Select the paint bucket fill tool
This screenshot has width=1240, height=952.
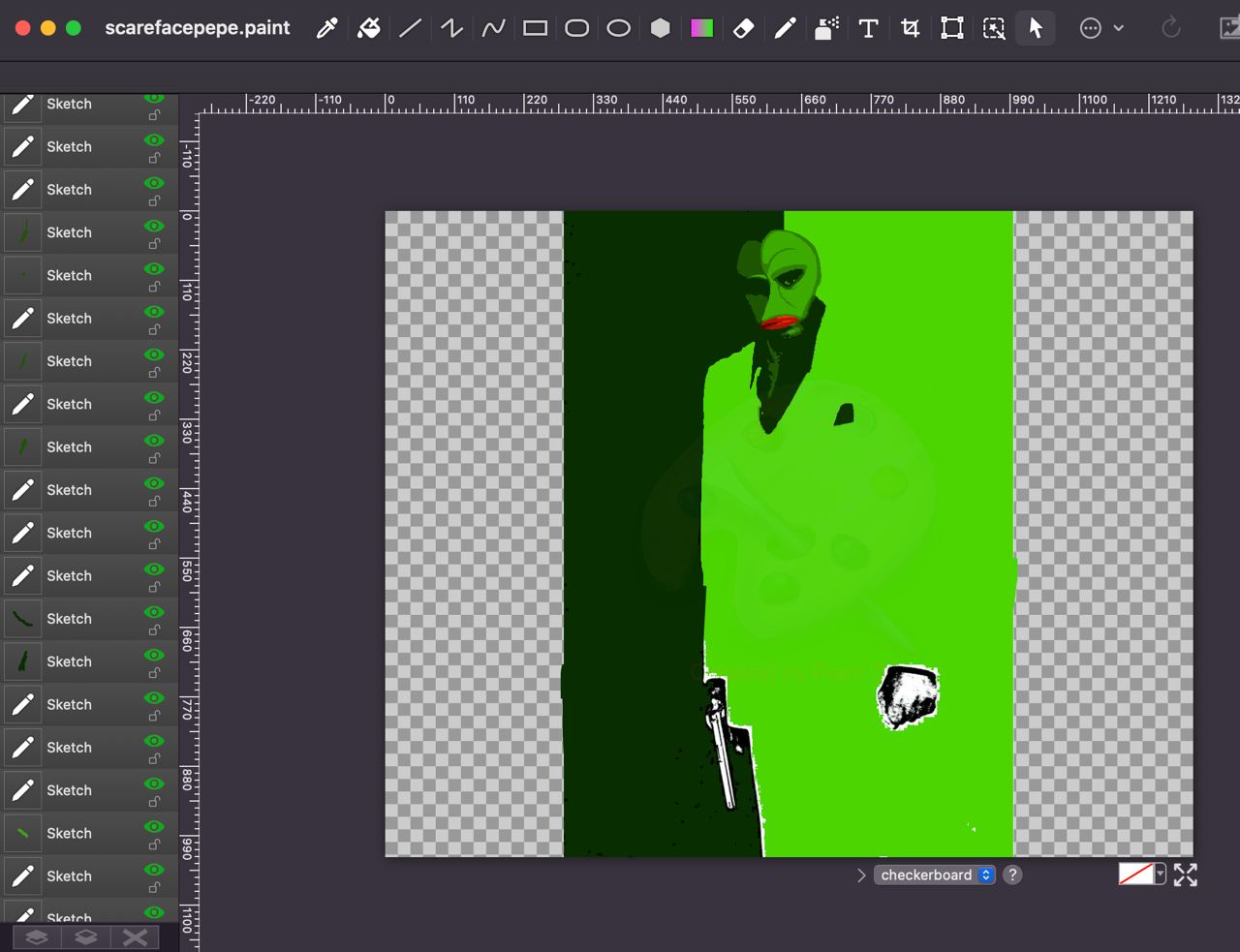(369, 28)
